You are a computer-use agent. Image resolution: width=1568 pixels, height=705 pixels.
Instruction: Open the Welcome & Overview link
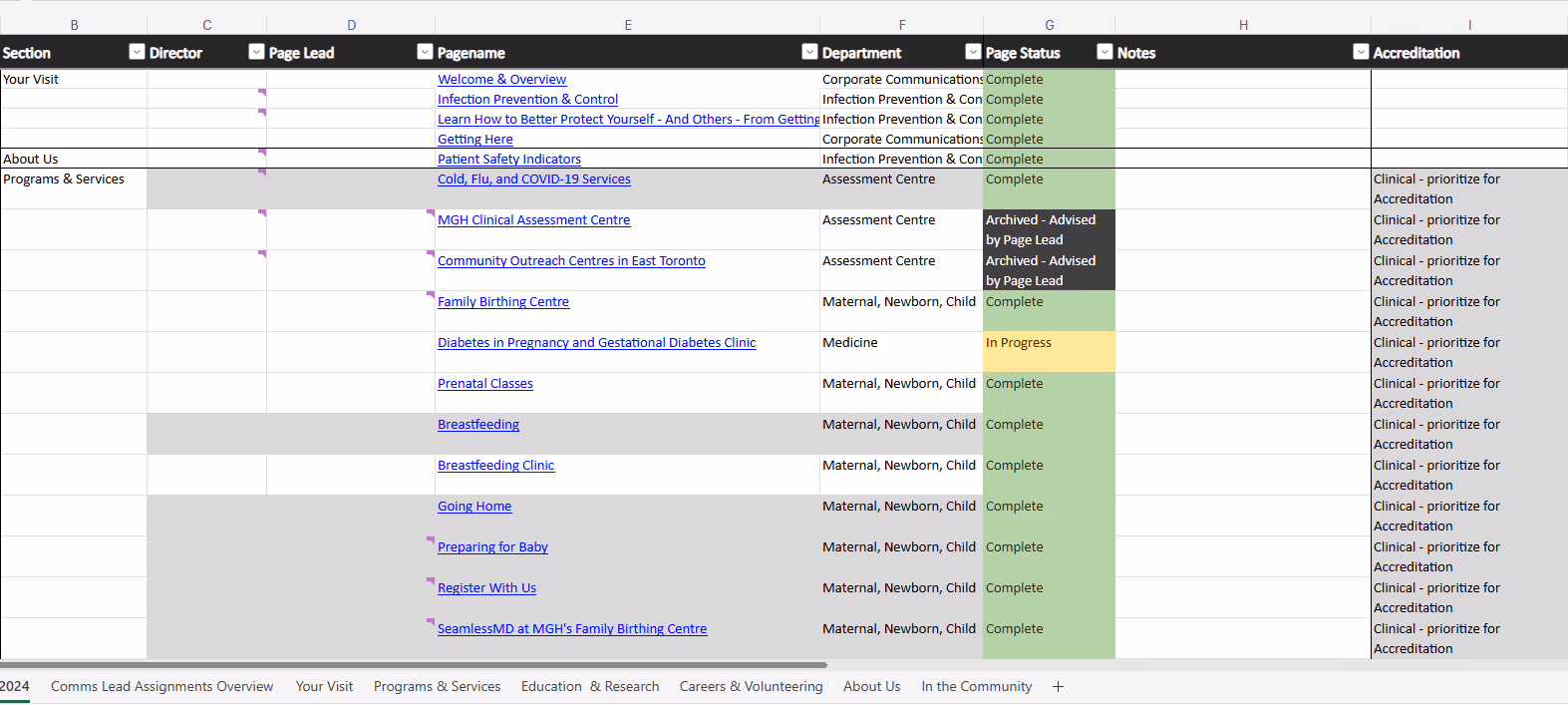point(501,79)
